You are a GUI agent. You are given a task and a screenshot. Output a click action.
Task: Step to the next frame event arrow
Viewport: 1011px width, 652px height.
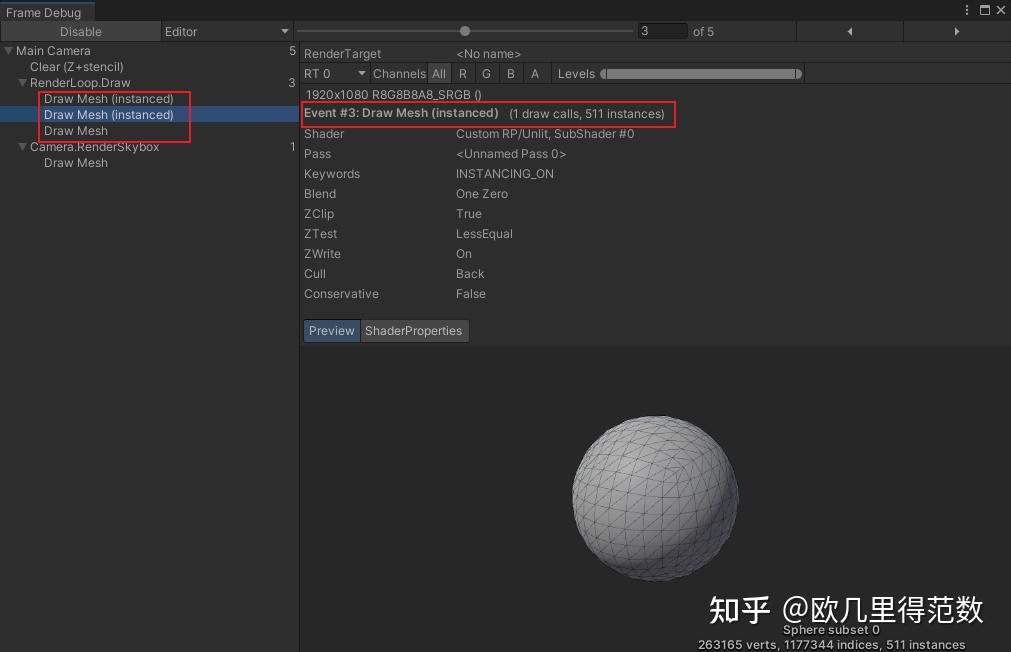pyautogui.click(x=956, y=31)
